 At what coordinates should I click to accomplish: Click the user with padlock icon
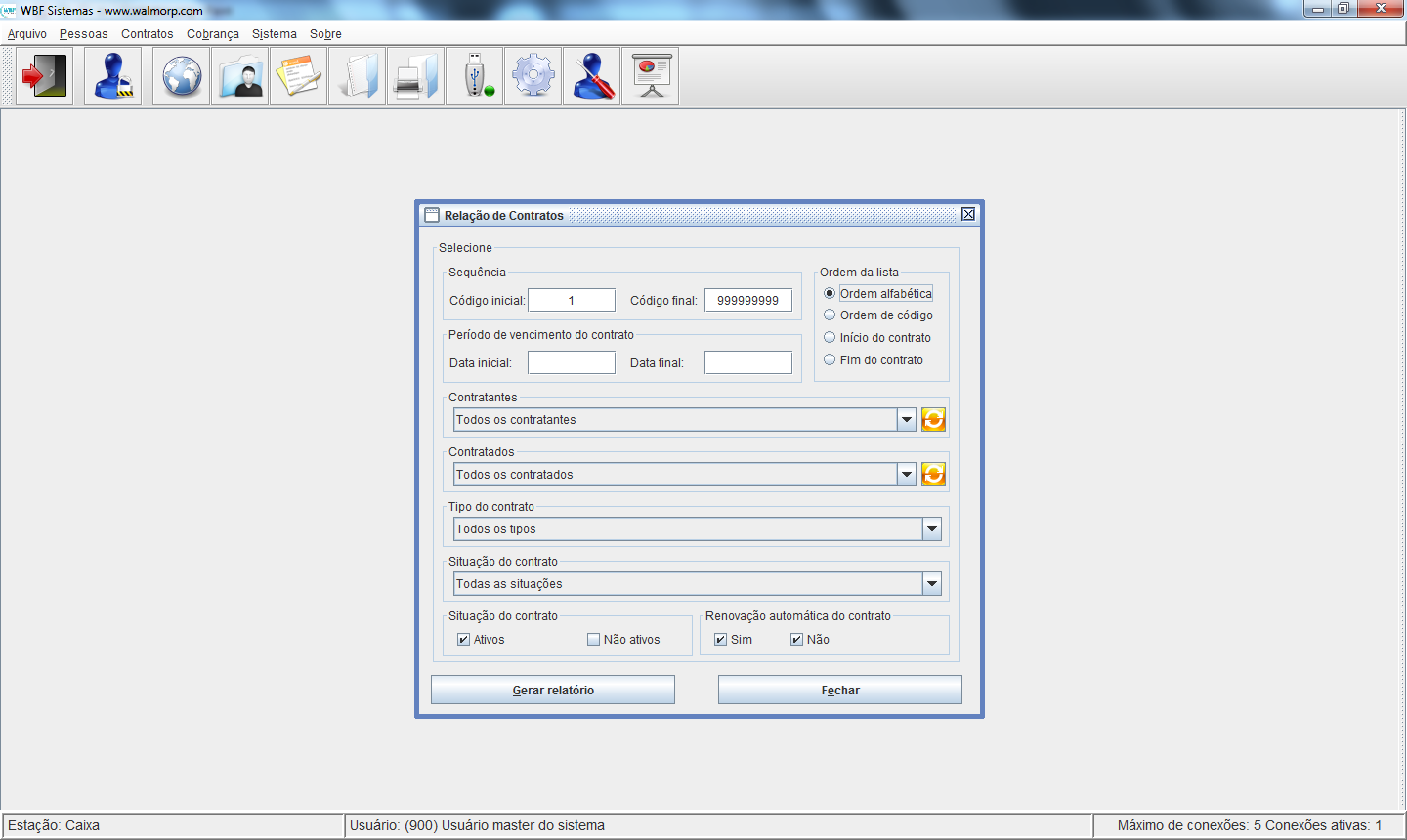point(113,76)
